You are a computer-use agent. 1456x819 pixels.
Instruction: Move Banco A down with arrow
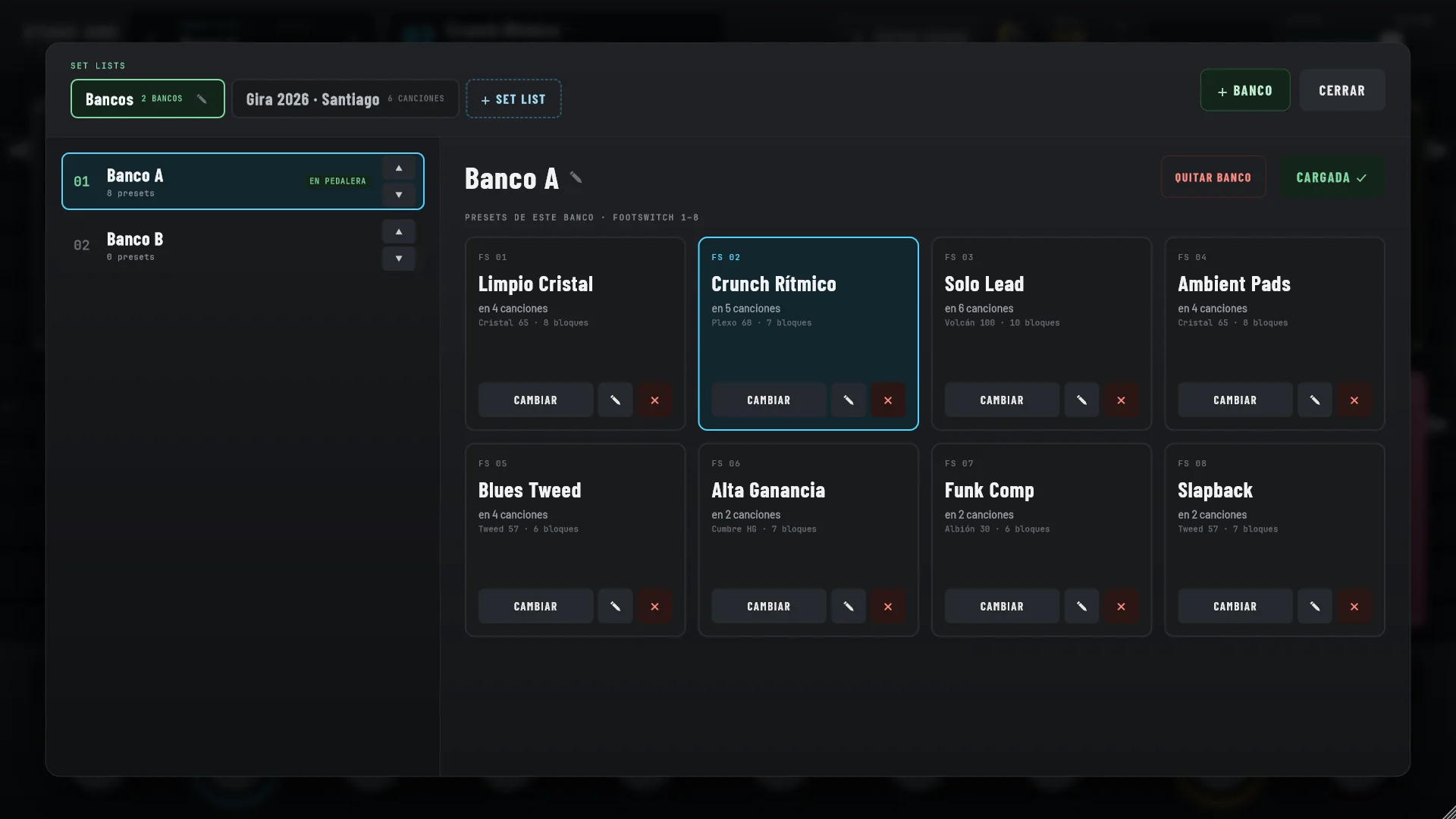pos(399,195)
